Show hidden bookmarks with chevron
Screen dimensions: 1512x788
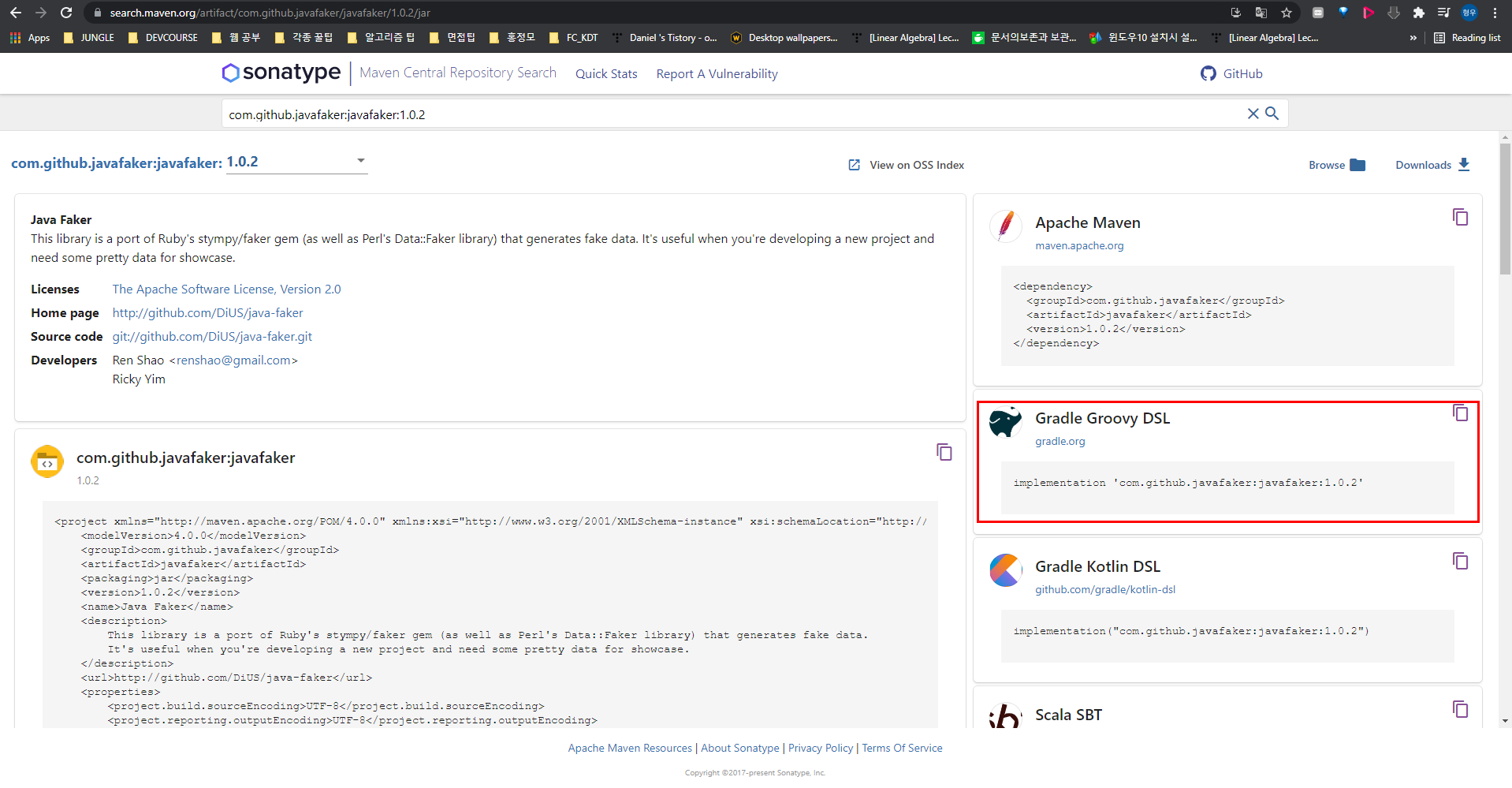pos(1413,38)
